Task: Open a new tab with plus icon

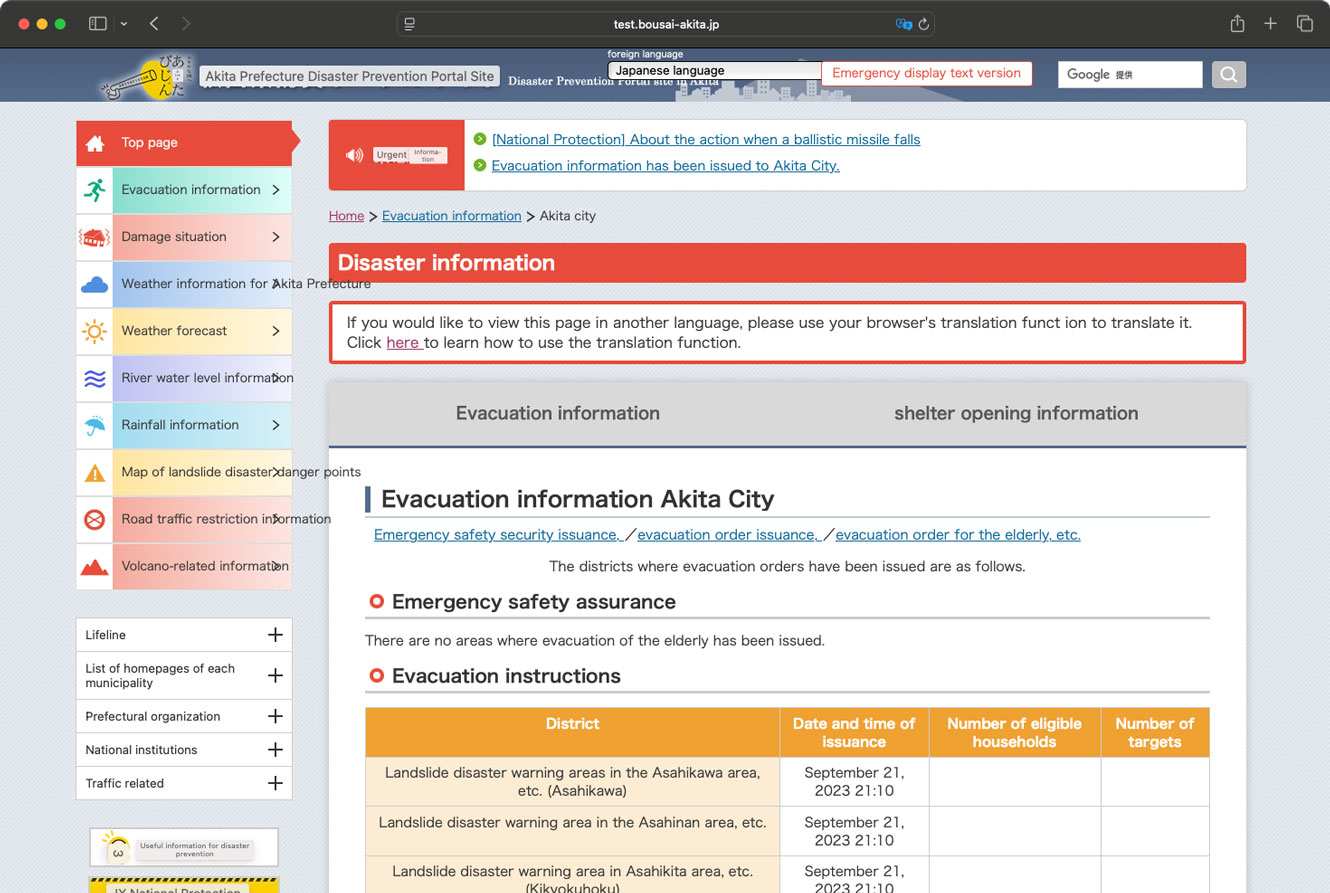Action: coord(1270,23)
